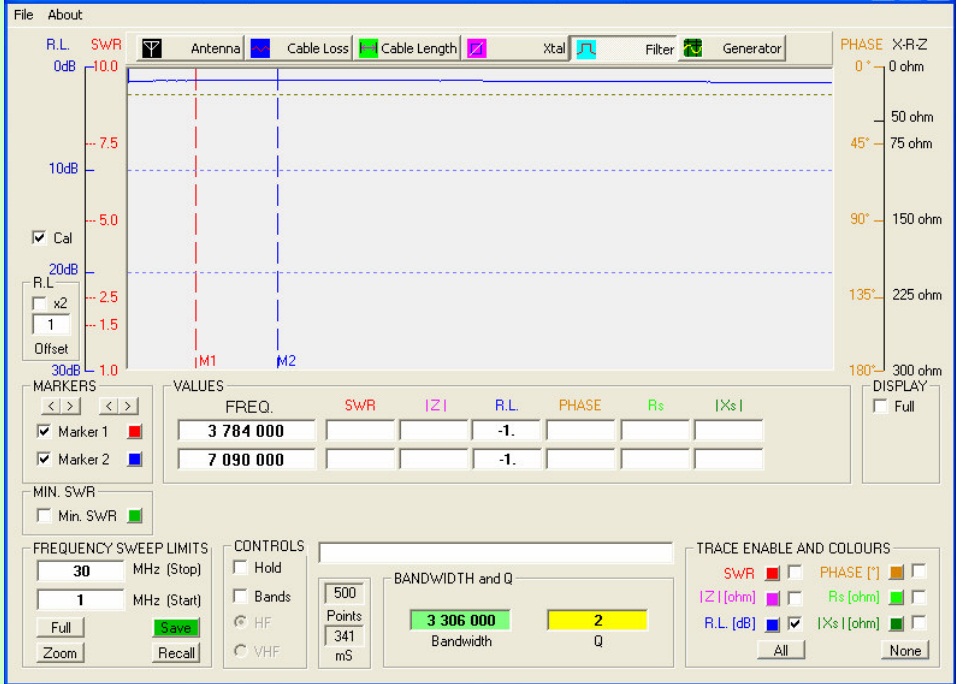The image size is (961, 684).
Task: Switch to Xtal mode icon
Action: point(478,48)
